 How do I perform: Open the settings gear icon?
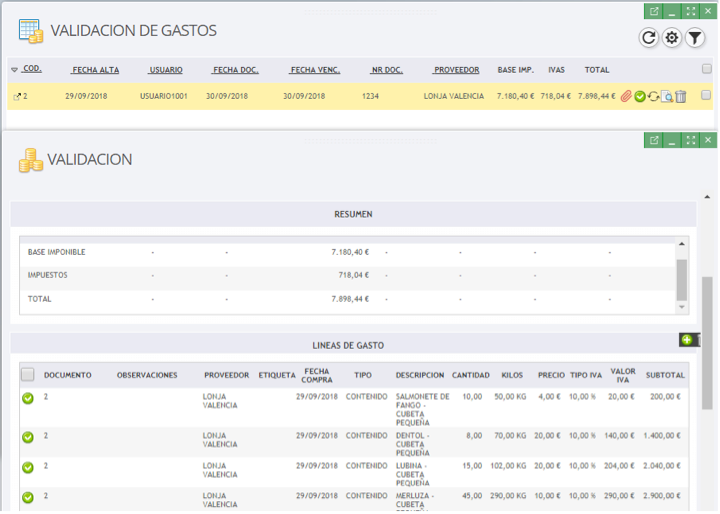(672, 38)
